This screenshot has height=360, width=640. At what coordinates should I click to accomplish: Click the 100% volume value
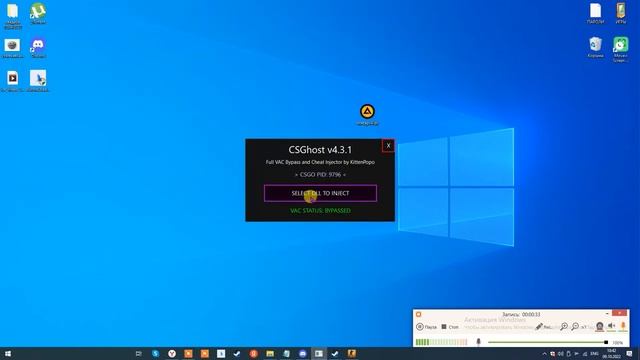(x=618, y=343)
